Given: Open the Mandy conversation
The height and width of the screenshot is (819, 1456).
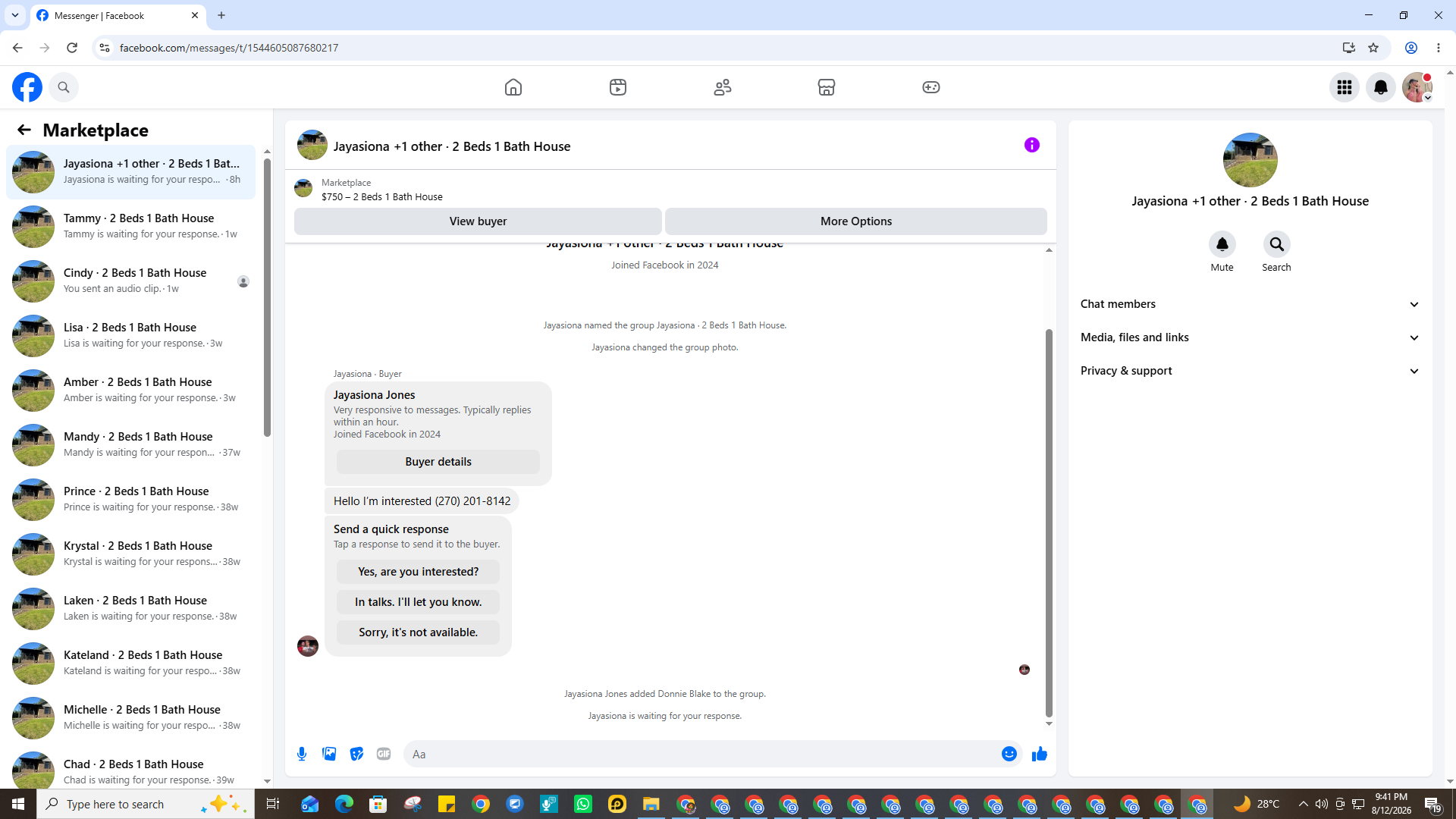Looking at the screenshot, I should [131, 445].
